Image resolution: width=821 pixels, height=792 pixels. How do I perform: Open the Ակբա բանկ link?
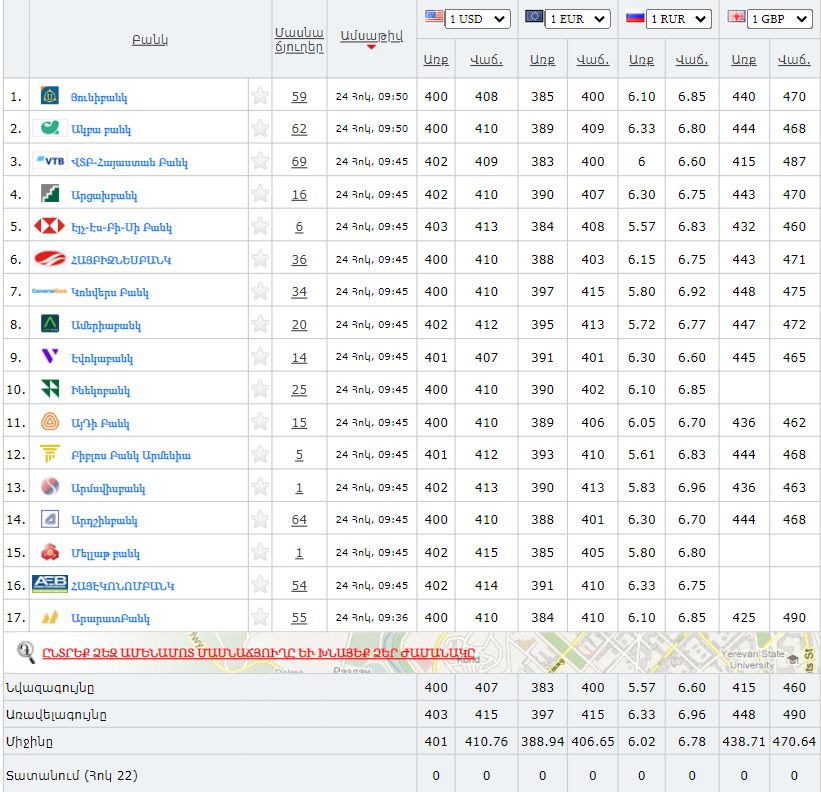(x=101, y=130)
